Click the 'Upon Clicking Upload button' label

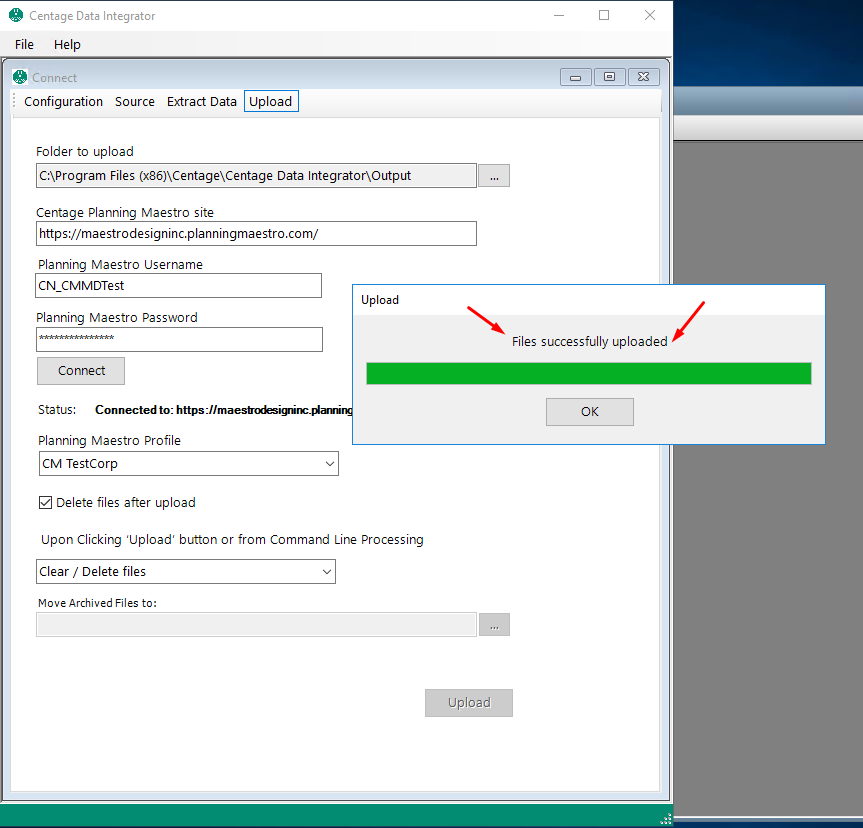[x=232, y=540]
